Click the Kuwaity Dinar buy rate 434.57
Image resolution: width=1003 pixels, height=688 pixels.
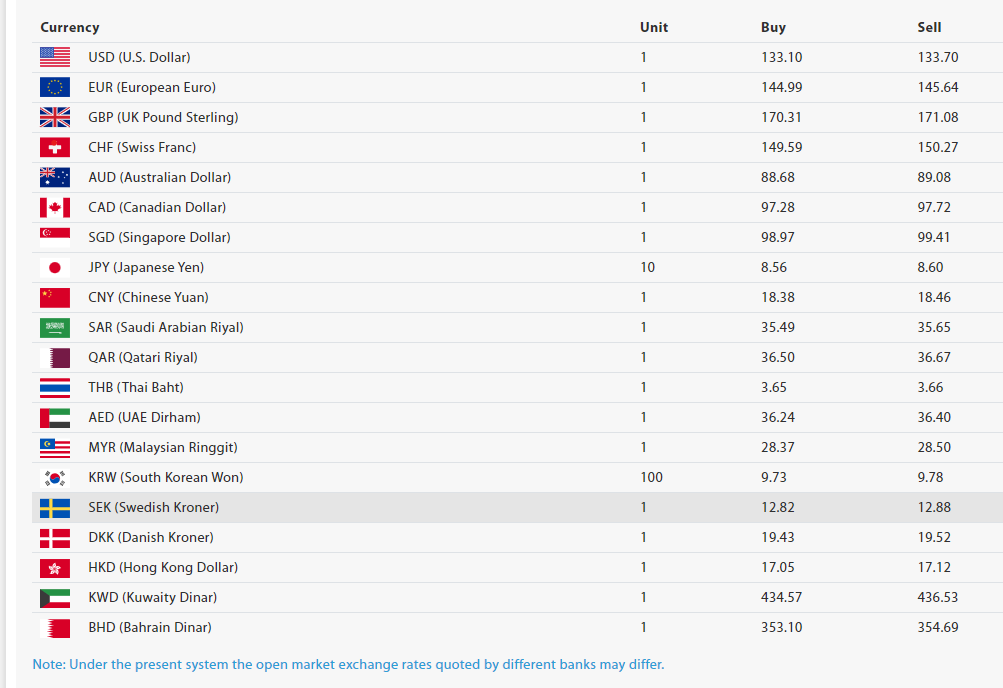(781, 597)
